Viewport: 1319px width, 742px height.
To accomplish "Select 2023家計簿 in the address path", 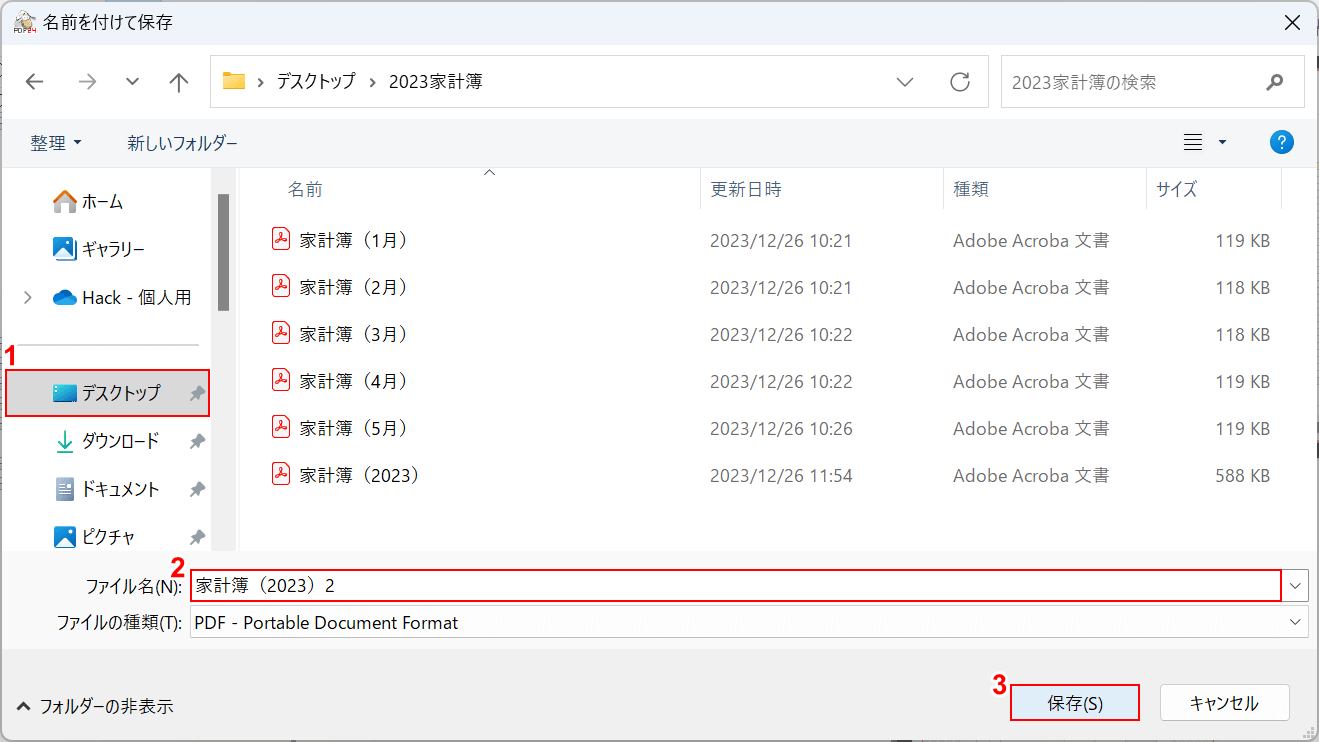I will 436,82.
